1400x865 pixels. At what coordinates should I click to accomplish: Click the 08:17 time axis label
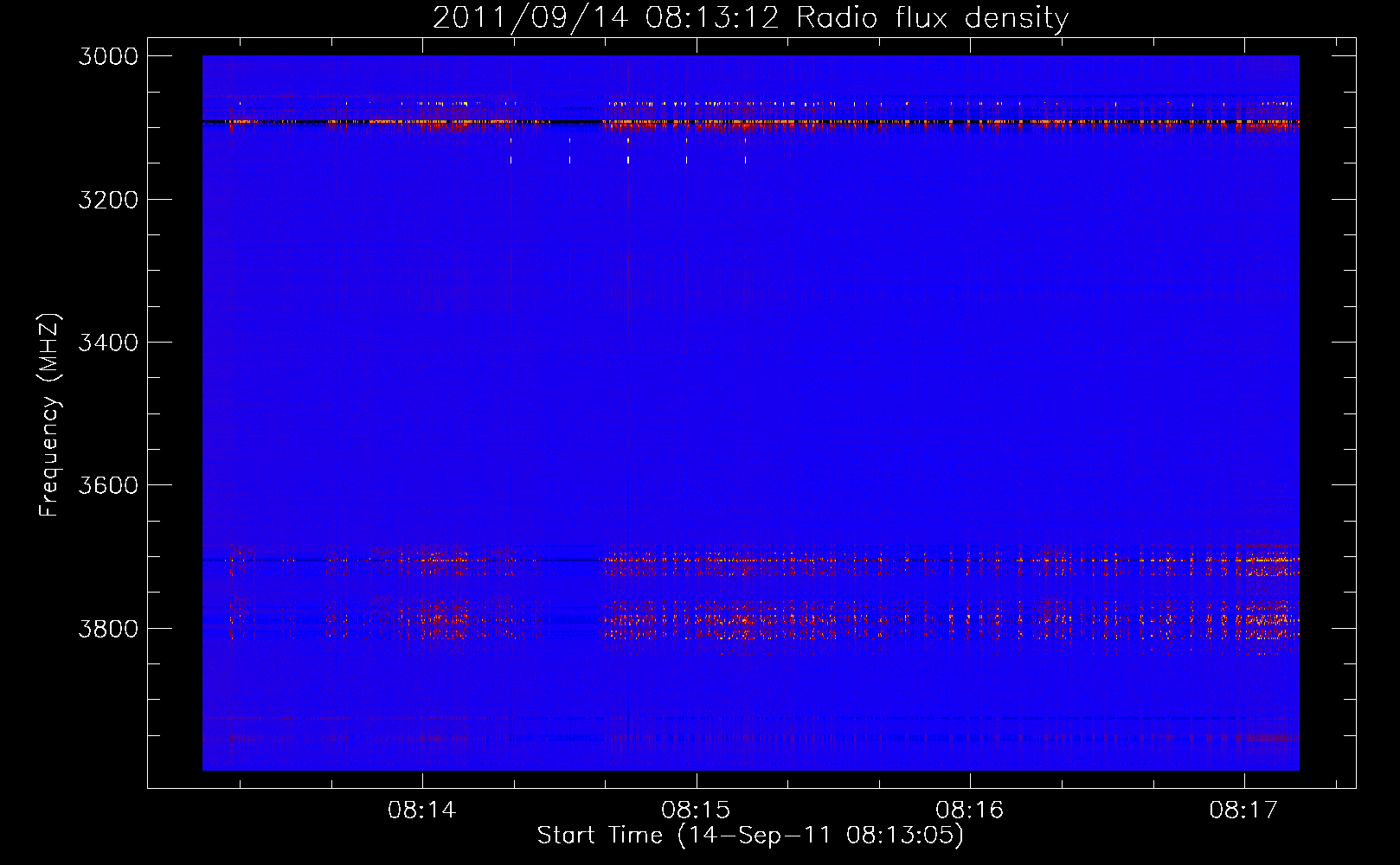[x=1243, y=810]
